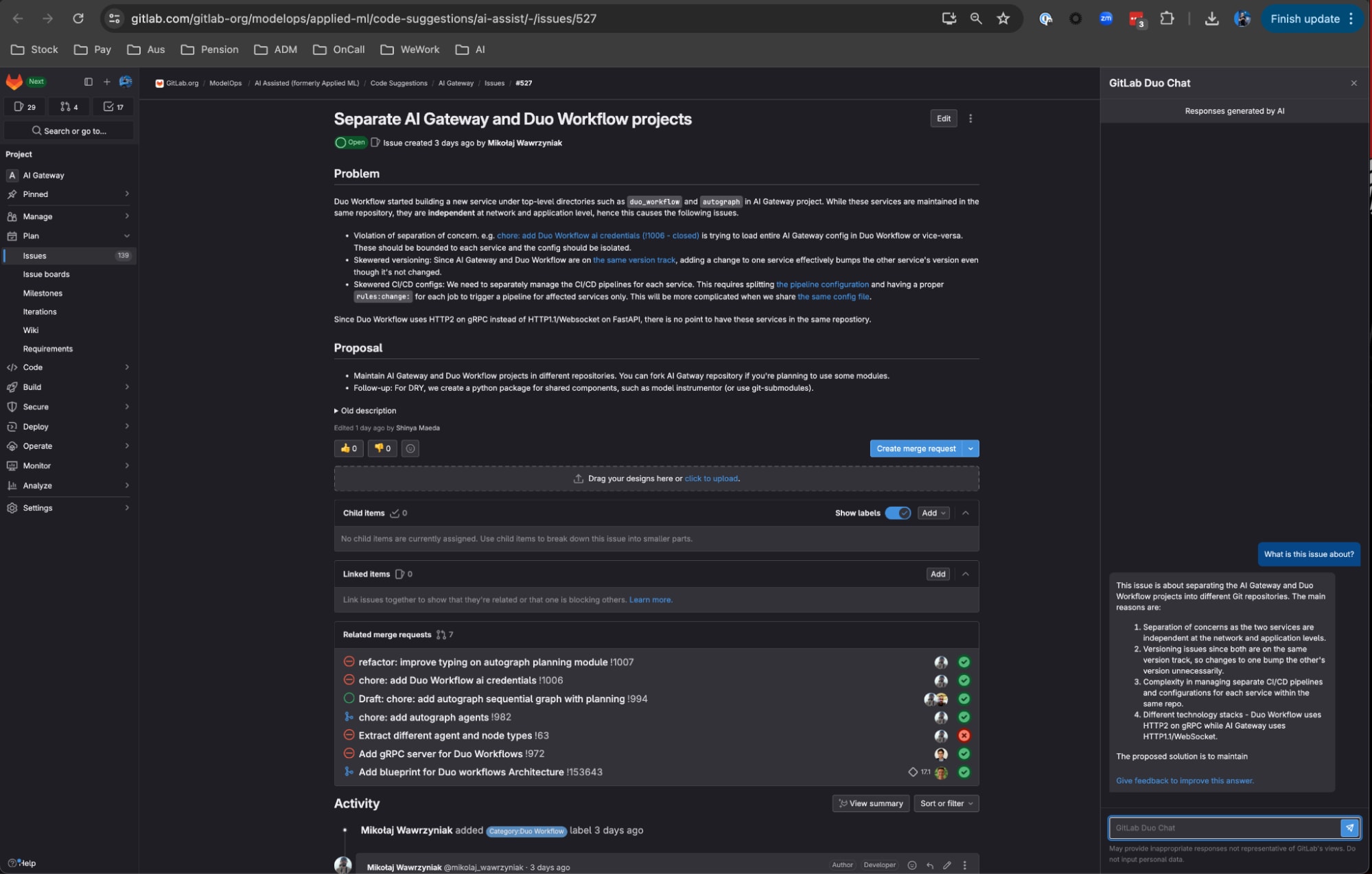Open Issue boards in sidebar

(x=46, y=274)
